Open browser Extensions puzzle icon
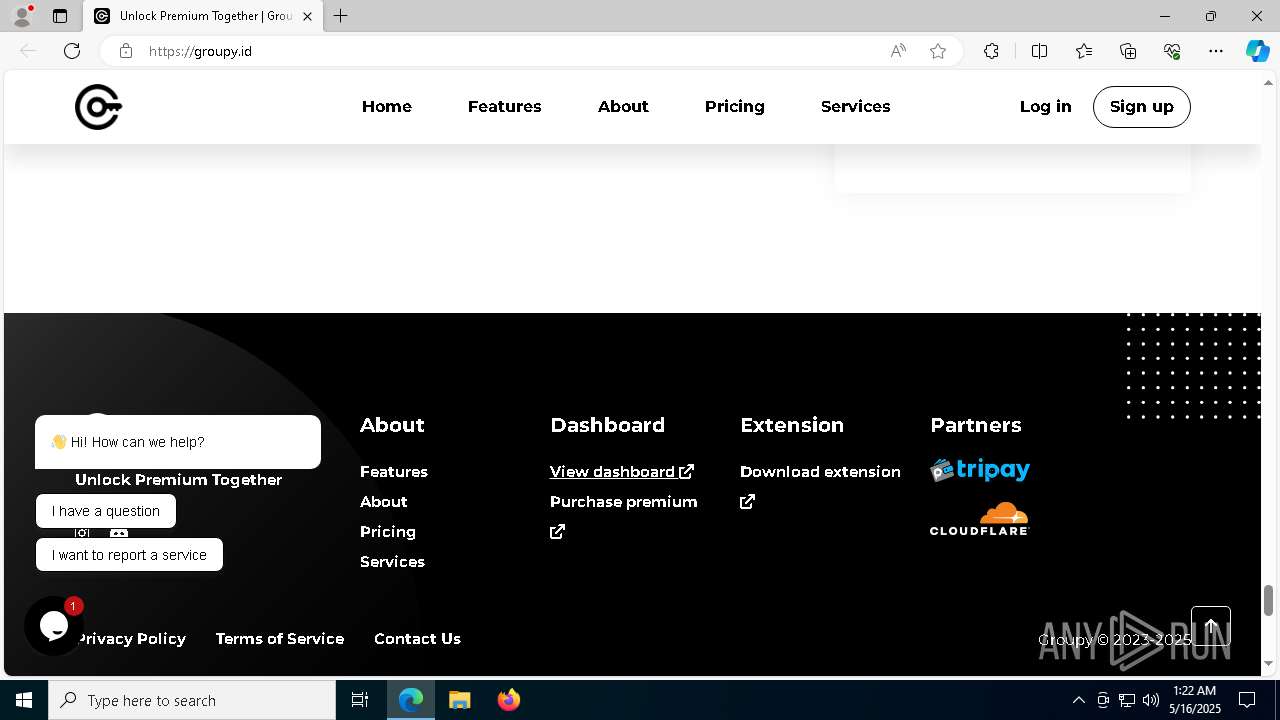The image size is (1280, 720). tap(991, 51)
